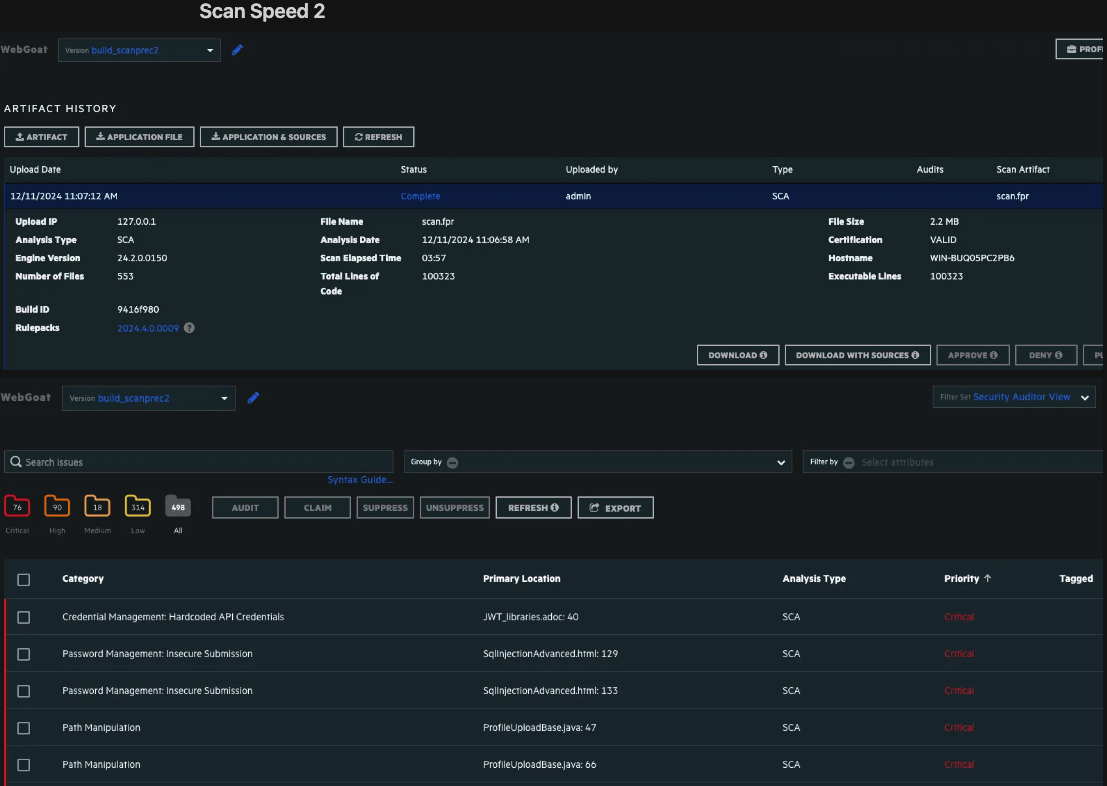Screen dimensions: 1107x786
Task: Open the build_scanprec2 version dropdown
Action: click(x=139, y=48)
